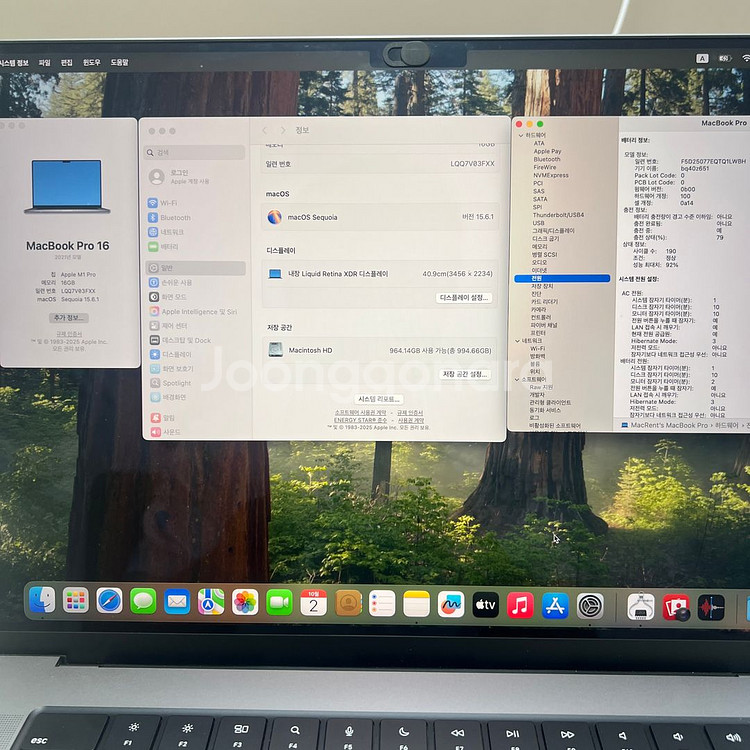Screen dimensions: 750x750
Task: Open Apple Intelligence 및 Siri settings
Action: click(198, 311)
